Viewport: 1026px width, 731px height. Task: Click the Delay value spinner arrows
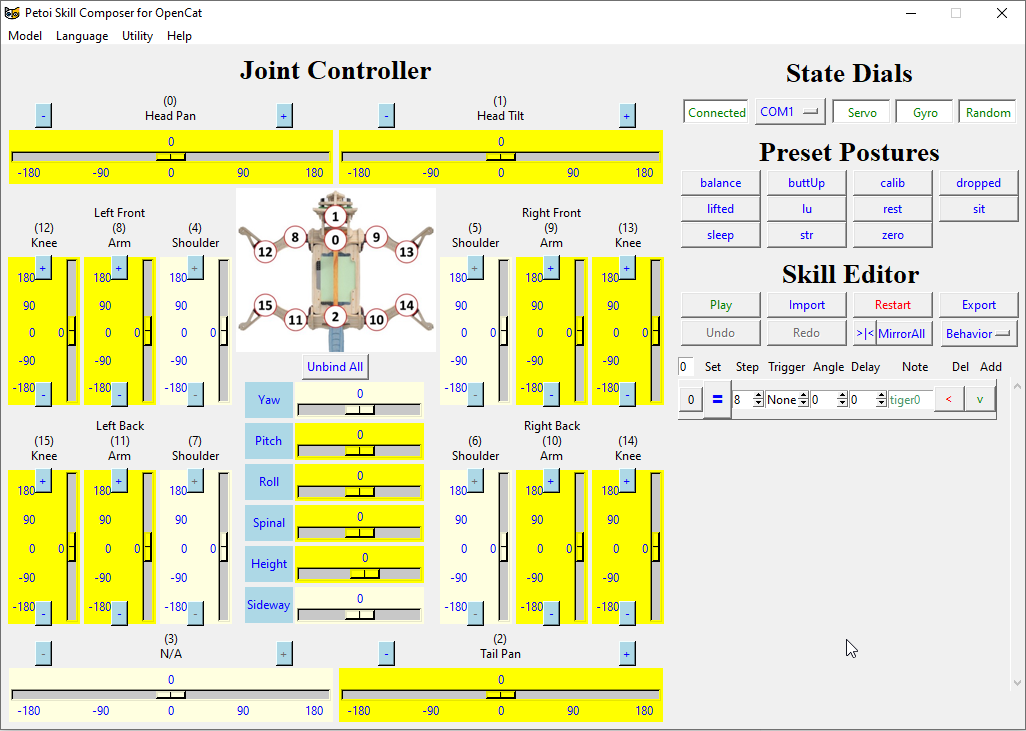point(881,399)
